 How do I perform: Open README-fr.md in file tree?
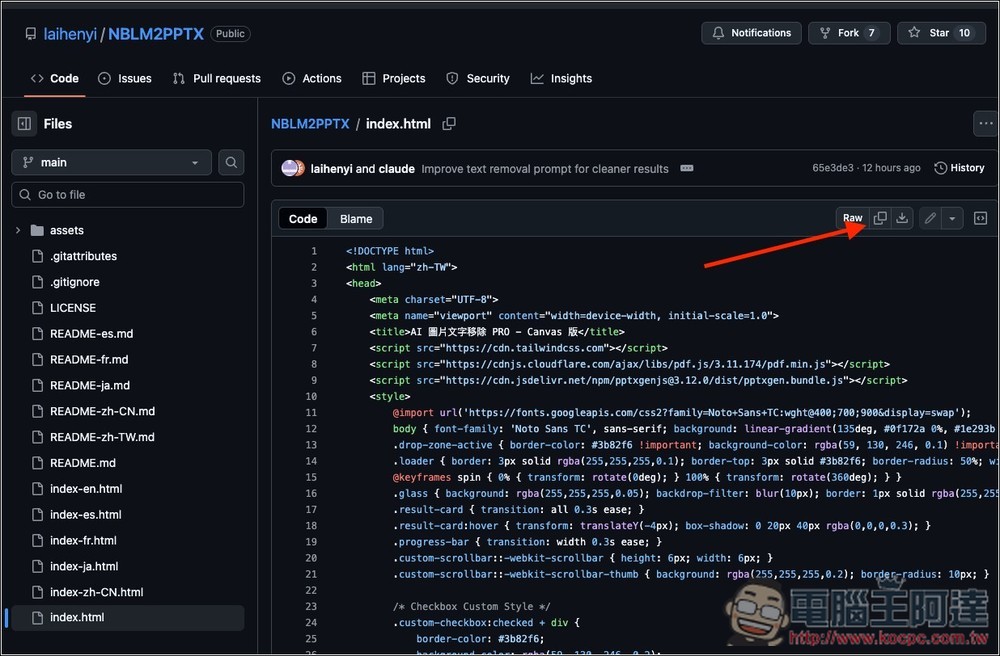point(89,360)
